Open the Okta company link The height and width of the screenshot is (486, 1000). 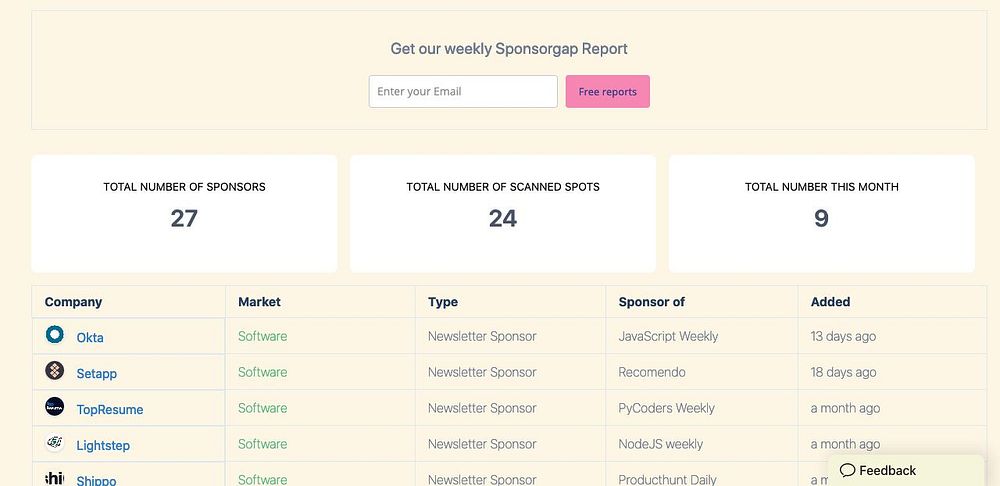pyautogui.click(x=90, y=338)
